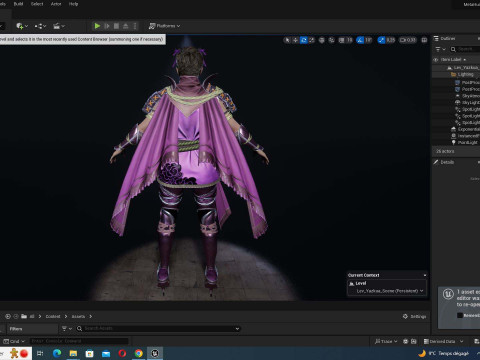Screen dimensions: 480x360
Task: Click the Content breadcrumb
Action: pyautogui.click(x=53, y=316)
